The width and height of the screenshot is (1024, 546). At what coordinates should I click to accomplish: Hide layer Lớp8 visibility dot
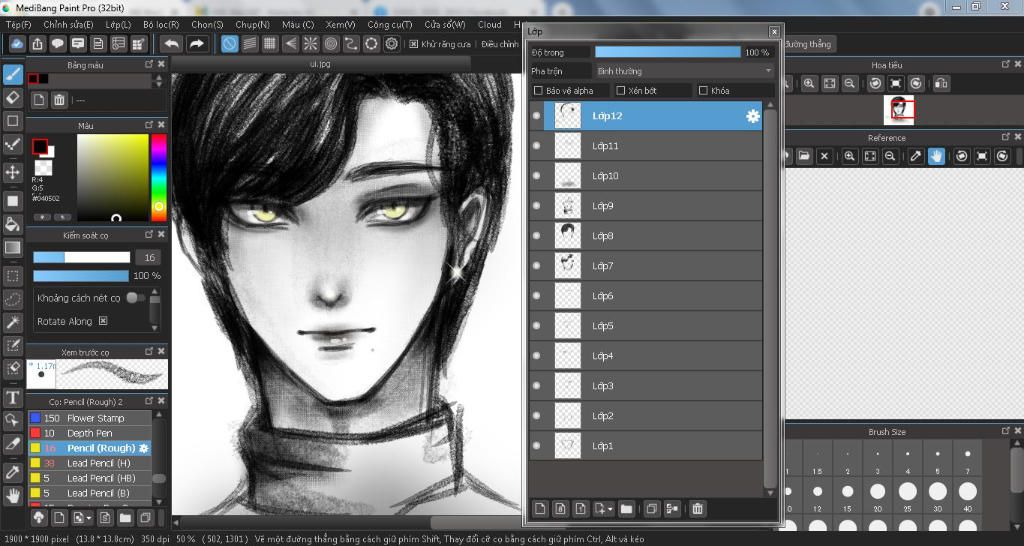pyautogui.click(x=537, y=236)
